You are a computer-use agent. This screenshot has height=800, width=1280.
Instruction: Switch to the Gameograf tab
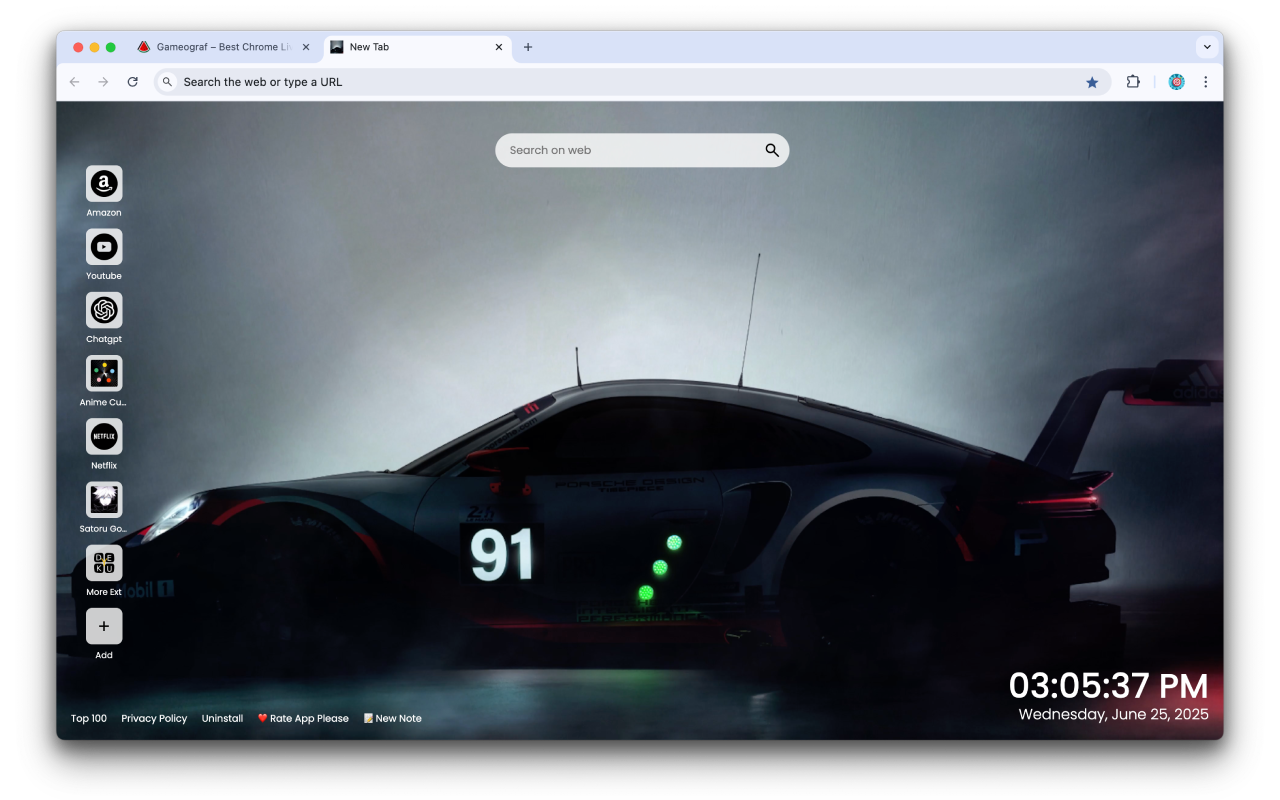coord(222,46)
